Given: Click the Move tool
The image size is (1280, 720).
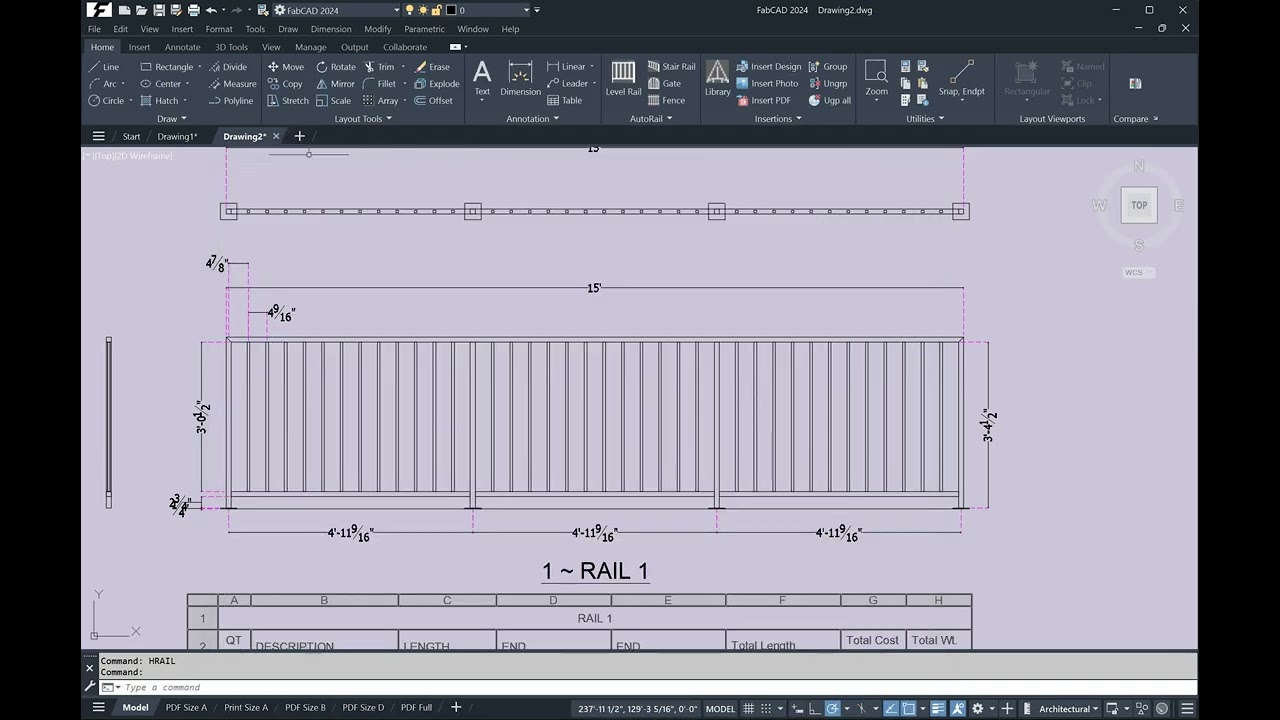Looking at the screenshot, I should 285,67.
